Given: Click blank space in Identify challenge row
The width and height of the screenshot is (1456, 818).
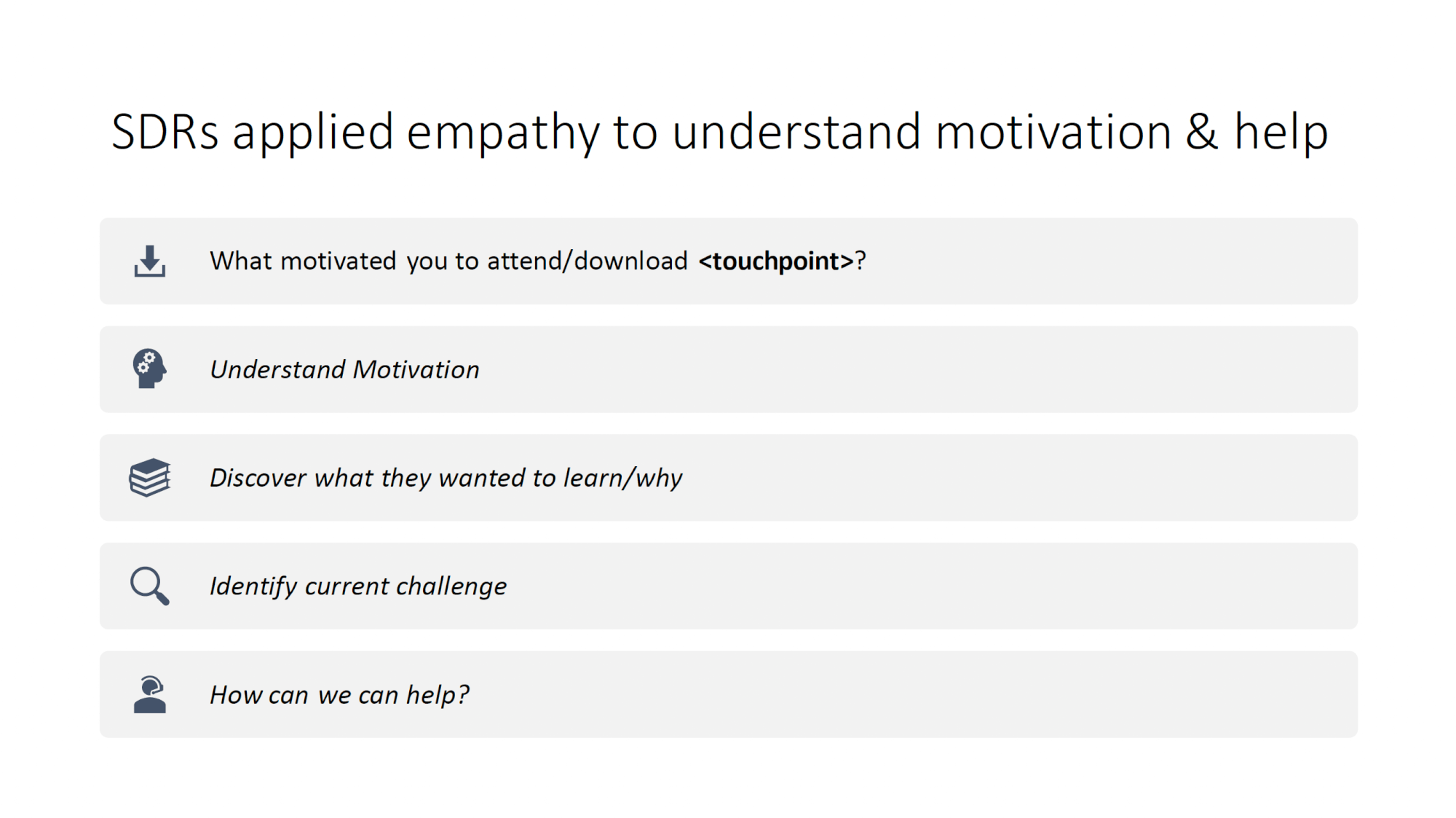Looking at the screenshot, I should [x=932, y=586].
